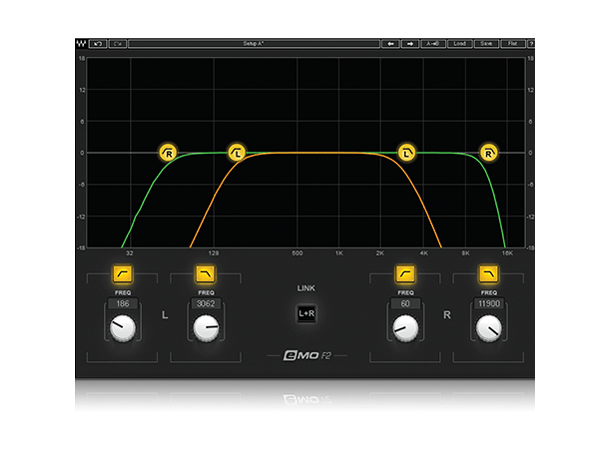Viewport: 610px width, 450px height.
Task: Select the R high-pass graph marker
Action: click(x=168, y=153)
